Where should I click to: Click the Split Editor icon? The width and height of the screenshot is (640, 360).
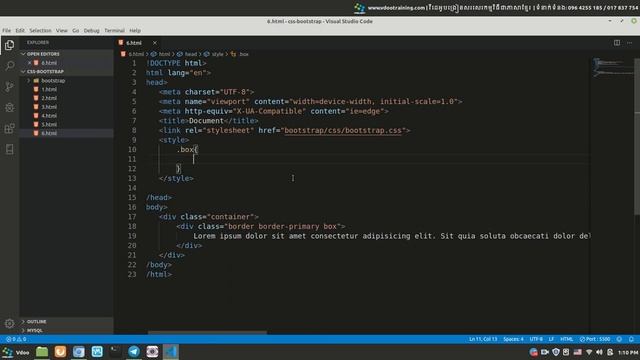tap(617, 42)
